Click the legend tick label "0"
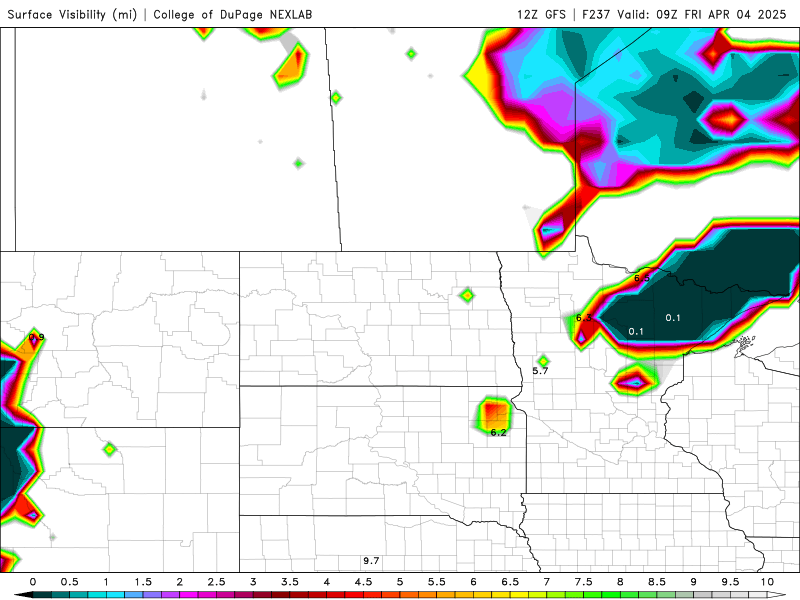This screenshot has width=800, height=600. pos(33,582)
